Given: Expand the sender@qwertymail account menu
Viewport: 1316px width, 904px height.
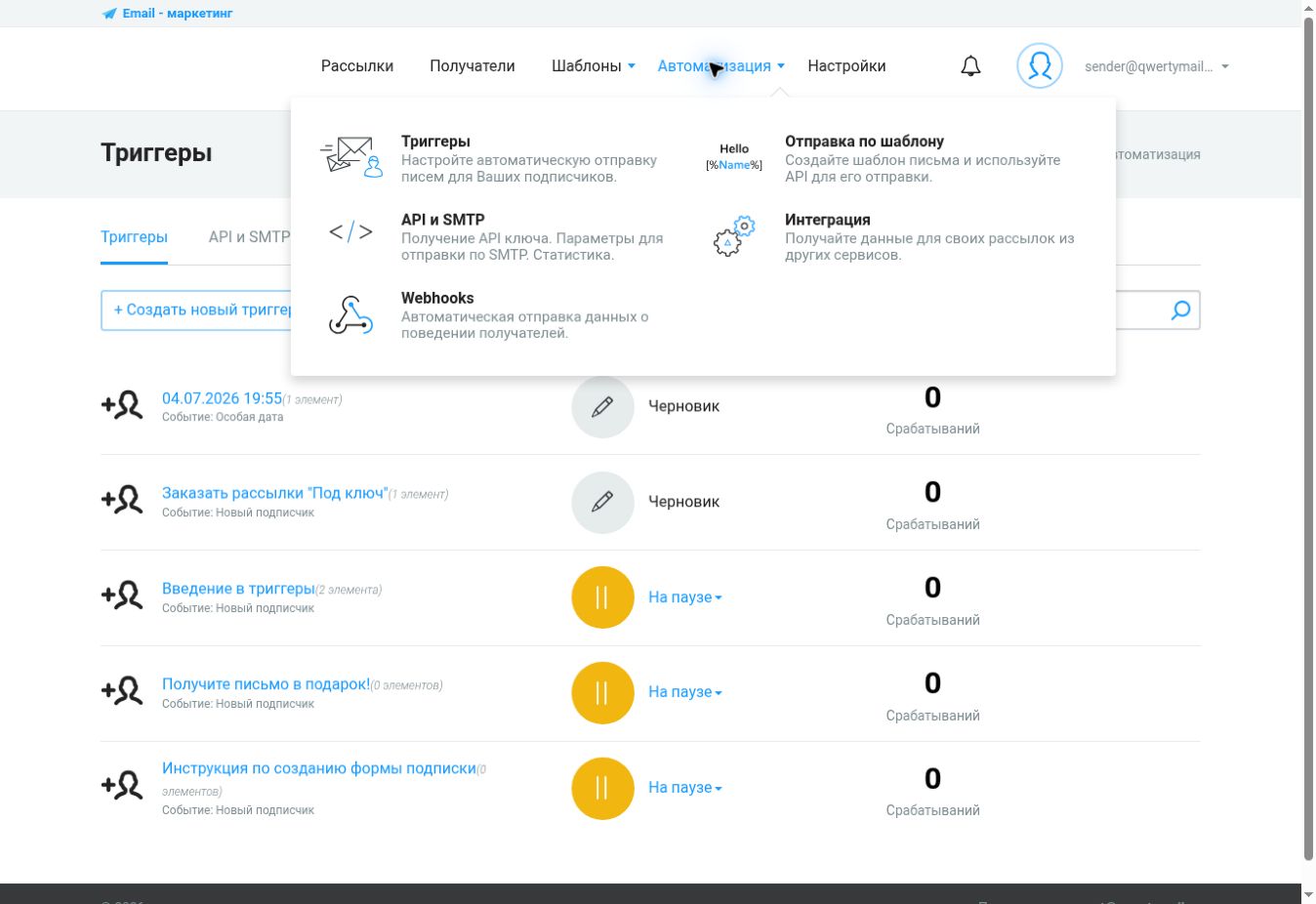Looking at the screenshot, I should point(1157,66).
